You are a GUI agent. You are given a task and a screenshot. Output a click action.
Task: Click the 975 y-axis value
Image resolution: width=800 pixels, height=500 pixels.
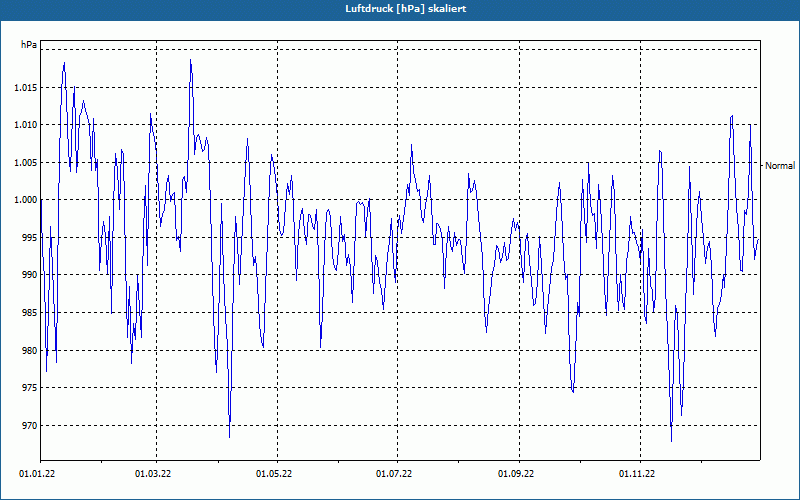tap(30, 388)
